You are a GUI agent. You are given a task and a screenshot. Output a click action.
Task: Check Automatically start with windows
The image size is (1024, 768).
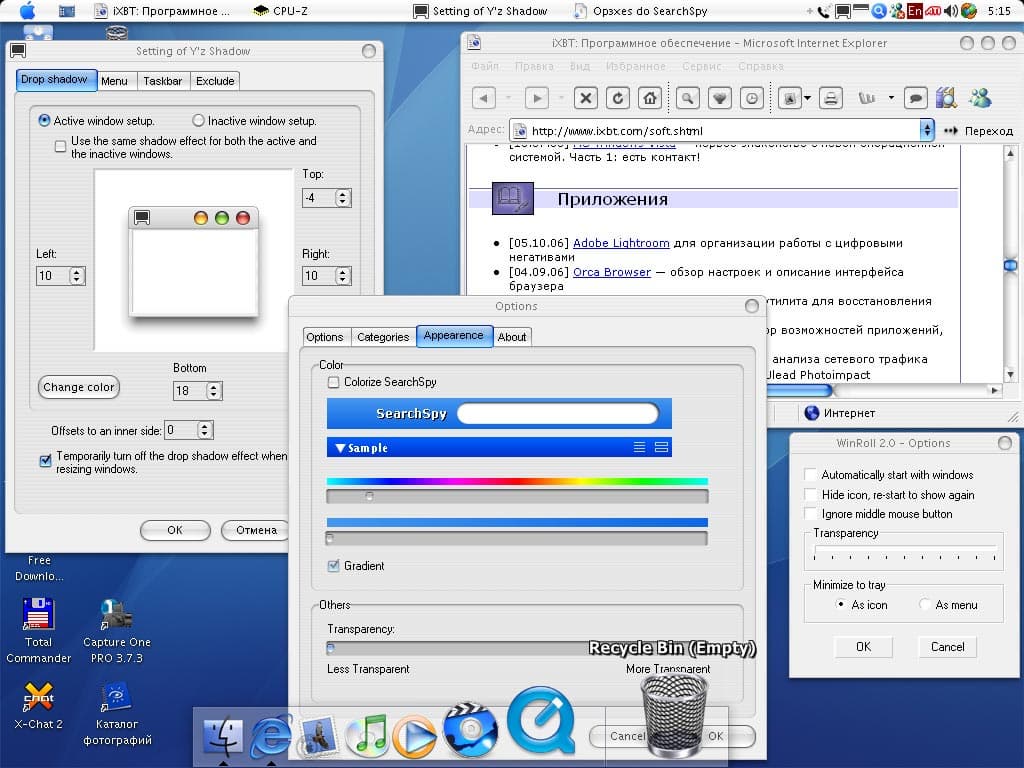[x=812, y=475]
